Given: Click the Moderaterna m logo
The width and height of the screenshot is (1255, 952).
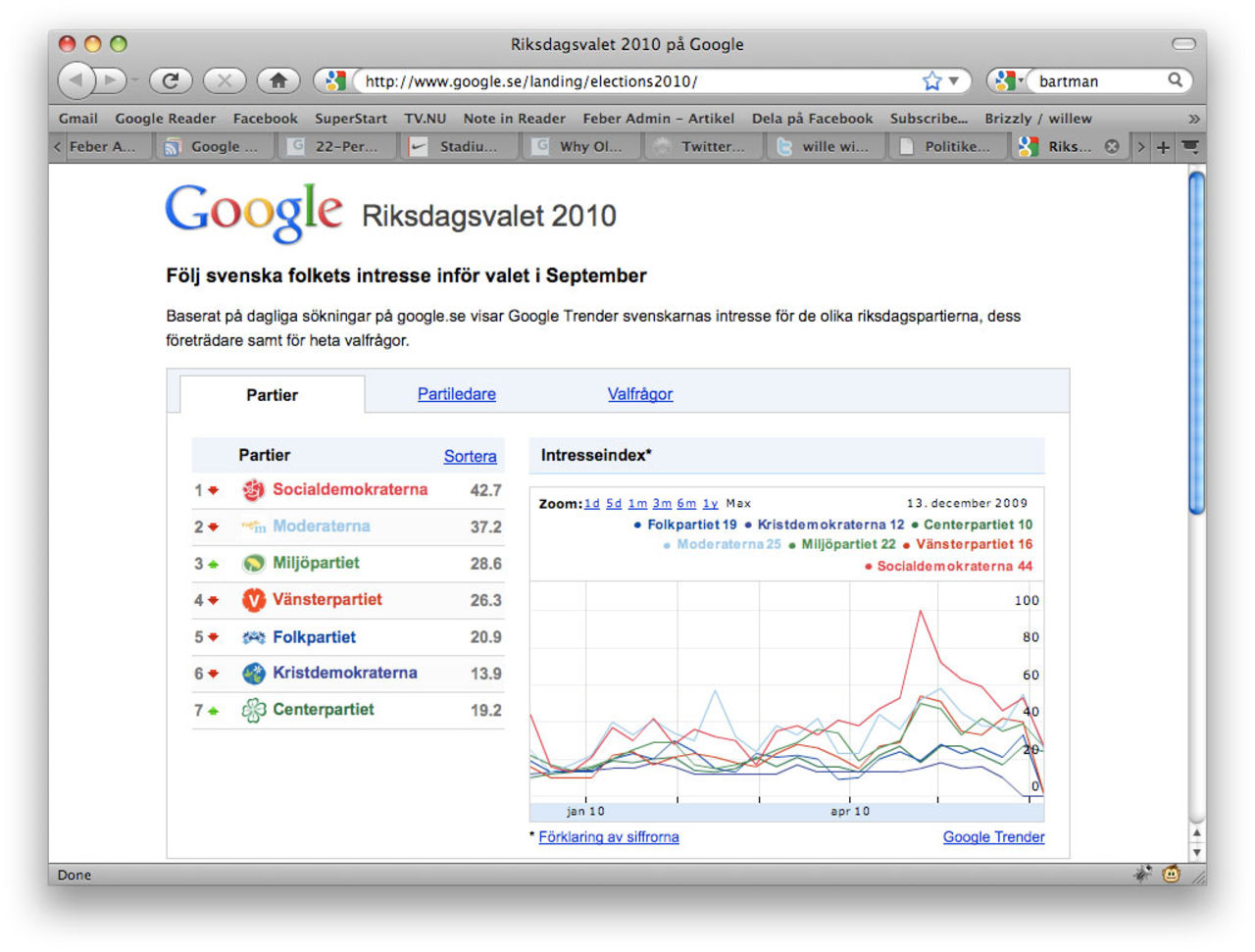Looking at the screenshot, I should pyautogui.click(x=253, y=526).
